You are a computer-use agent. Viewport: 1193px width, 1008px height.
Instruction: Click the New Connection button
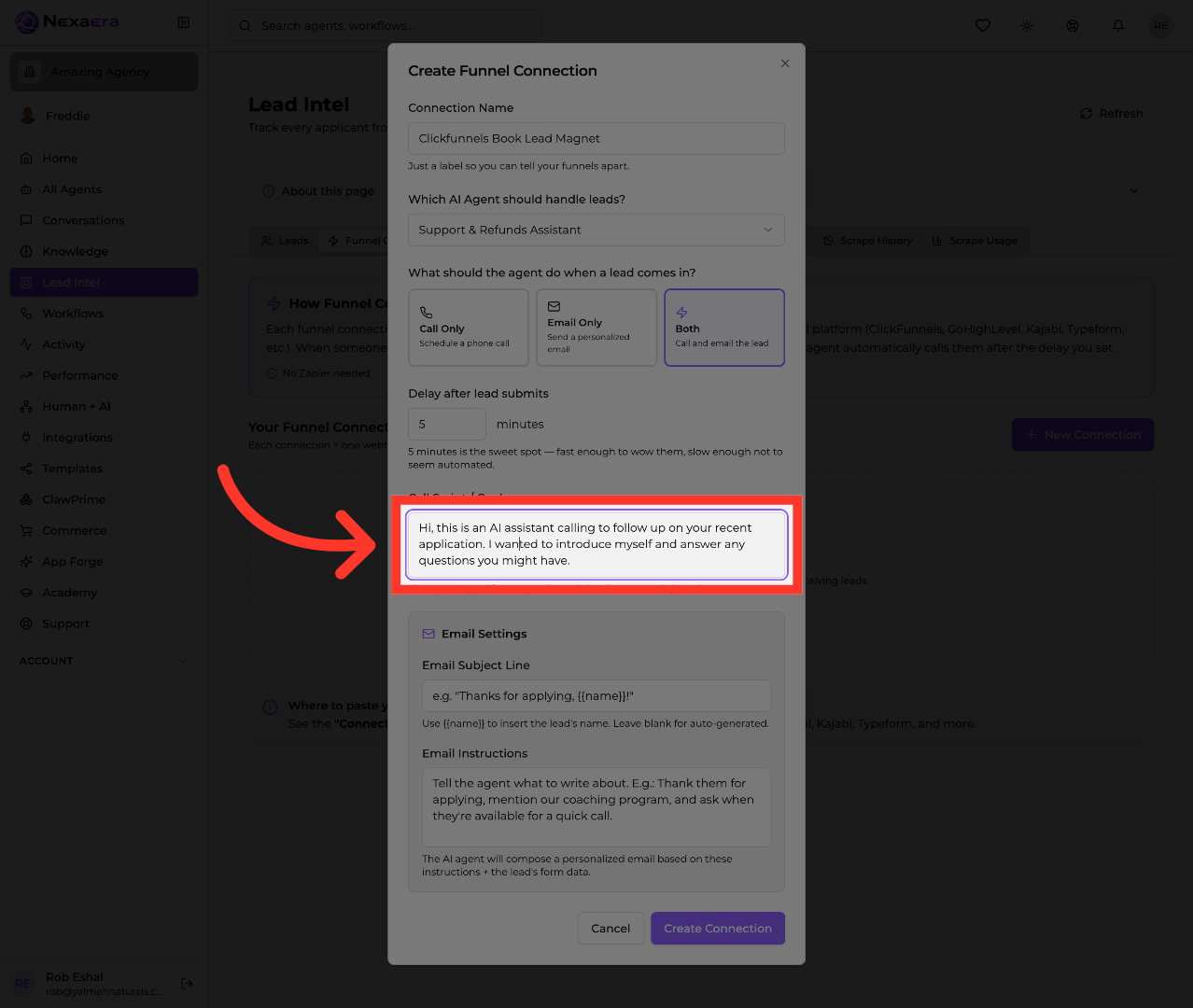[x=1083, y=435]
